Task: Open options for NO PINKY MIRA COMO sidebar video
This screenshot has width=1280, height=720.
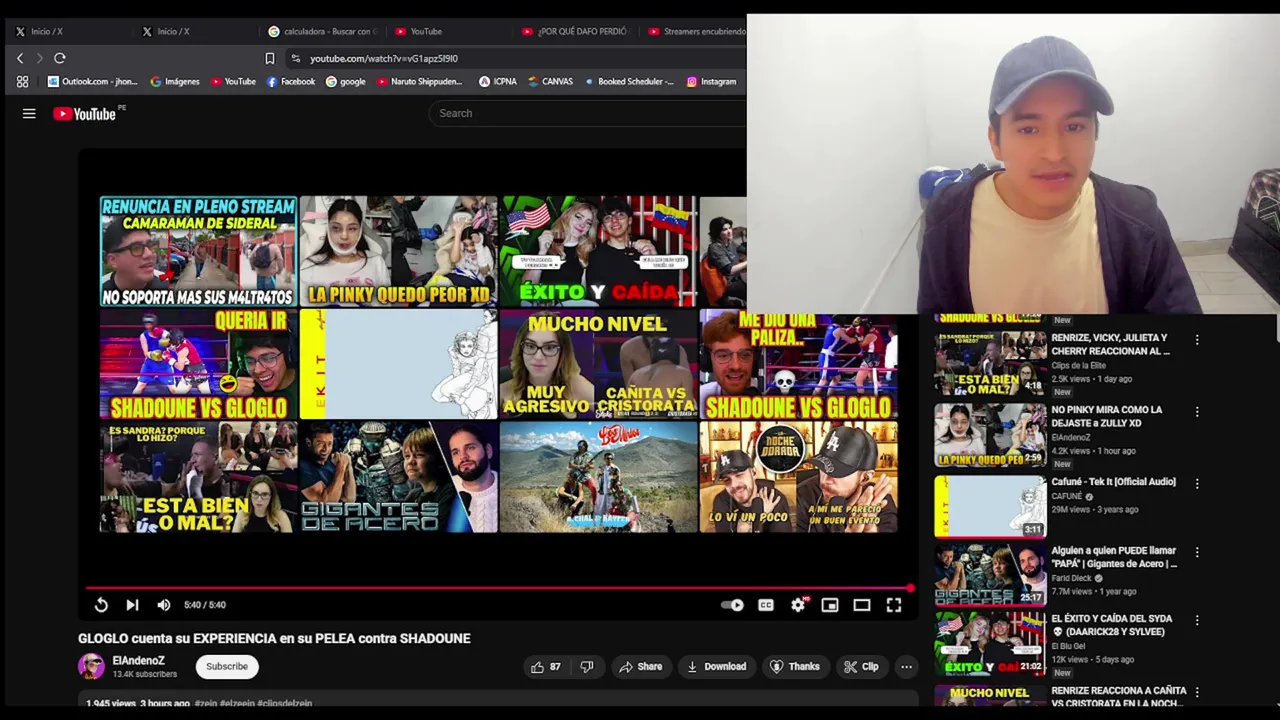Action: [x=1197, y=412]
